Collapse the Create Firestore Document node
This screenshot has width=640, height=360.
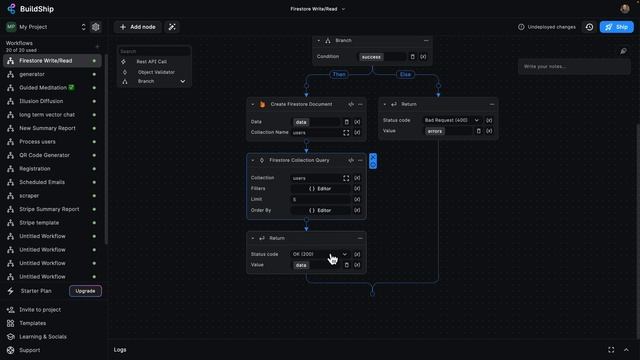pyautogui.click(x=253, y=104)
